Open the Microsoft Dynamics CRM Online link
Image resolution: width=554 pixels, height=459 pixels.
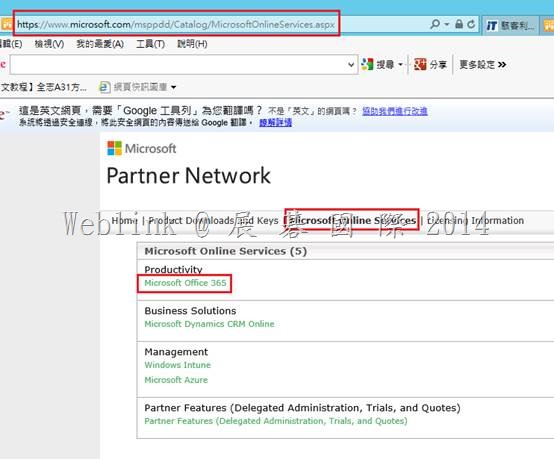click(x=209, y=324)
